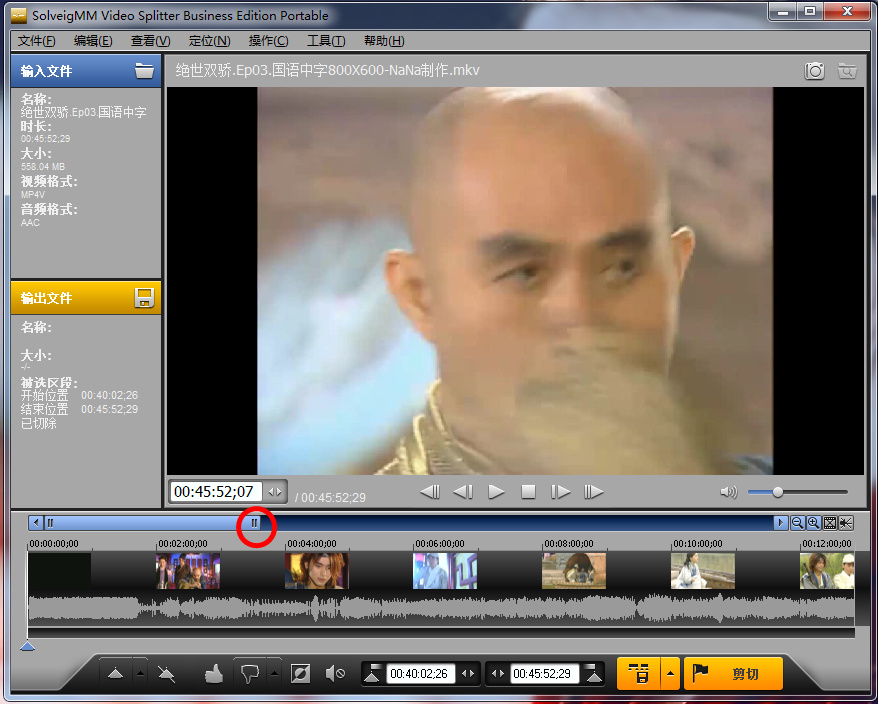Click the video preview area
Screen dimensions: 878x704
tap(515, 281)
